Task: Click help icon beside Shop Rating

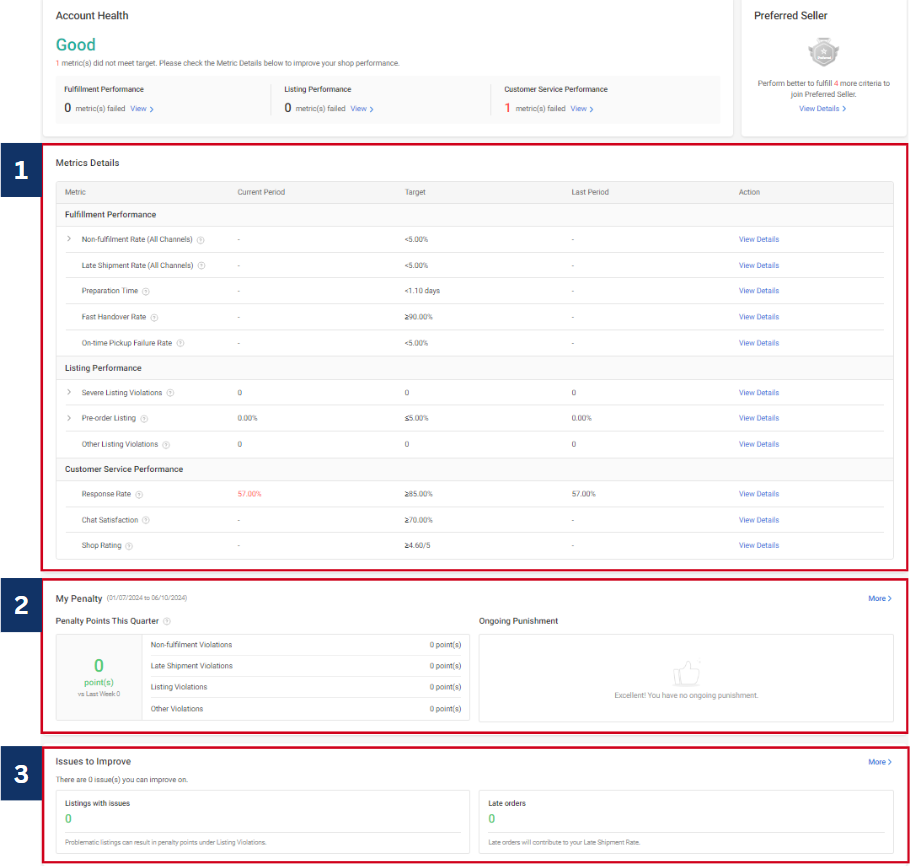Action: [129, 546]
